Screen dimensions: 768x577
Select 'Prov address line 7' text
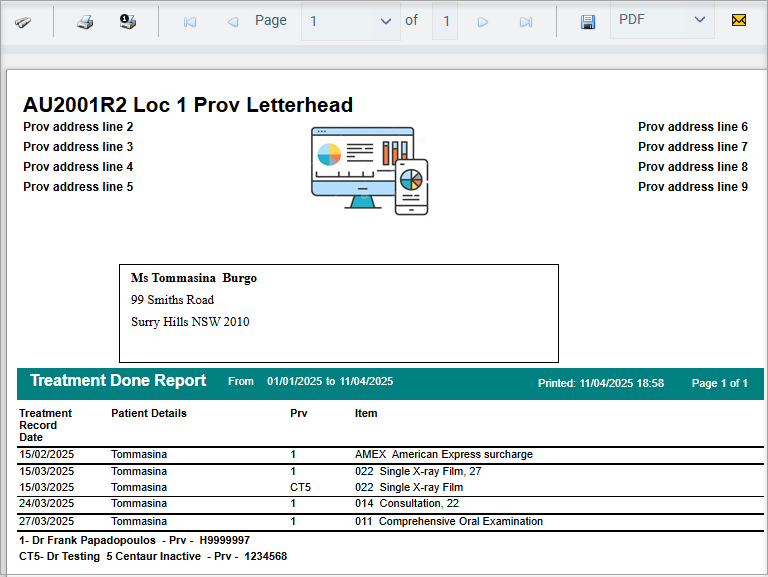(693, 147)
